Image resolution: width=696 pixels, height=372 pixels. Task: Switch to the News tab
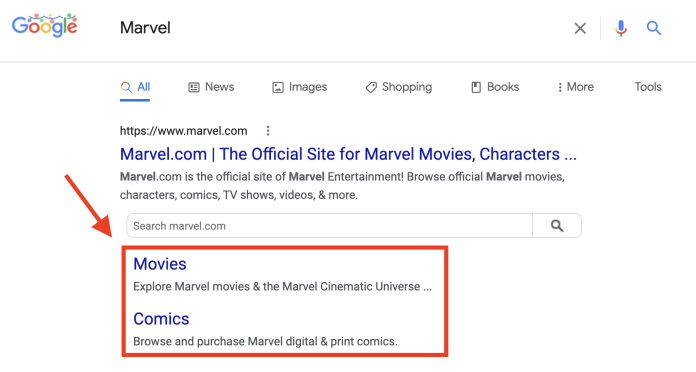211,87
